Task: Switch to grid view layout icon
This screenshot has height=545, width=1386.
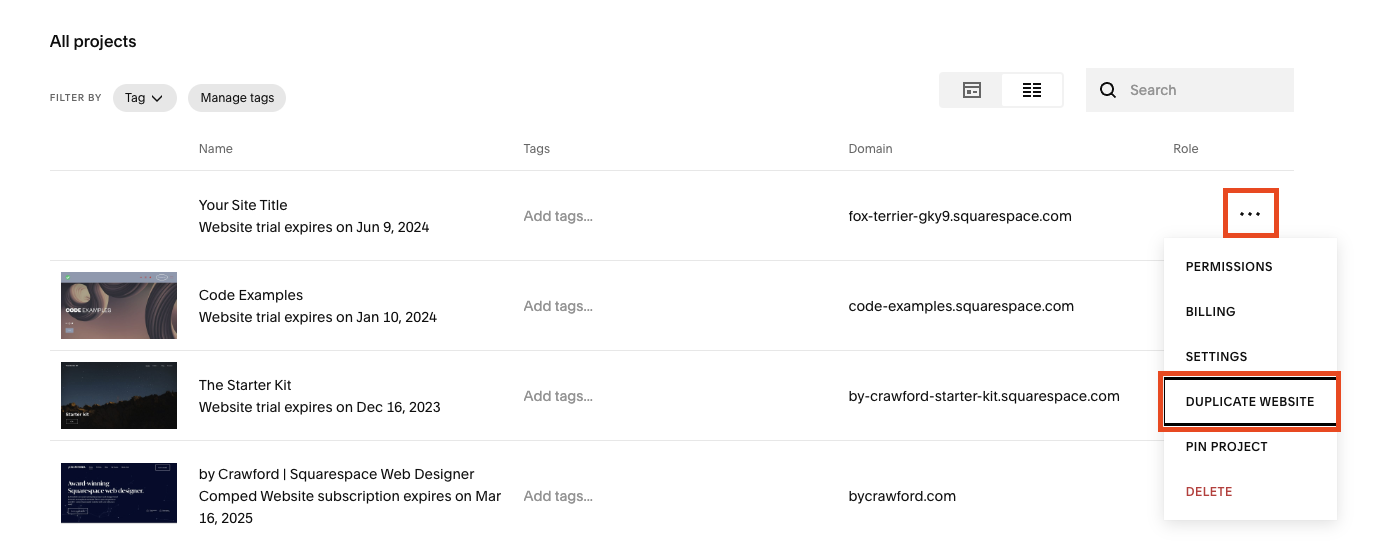Action: point(971,90)
